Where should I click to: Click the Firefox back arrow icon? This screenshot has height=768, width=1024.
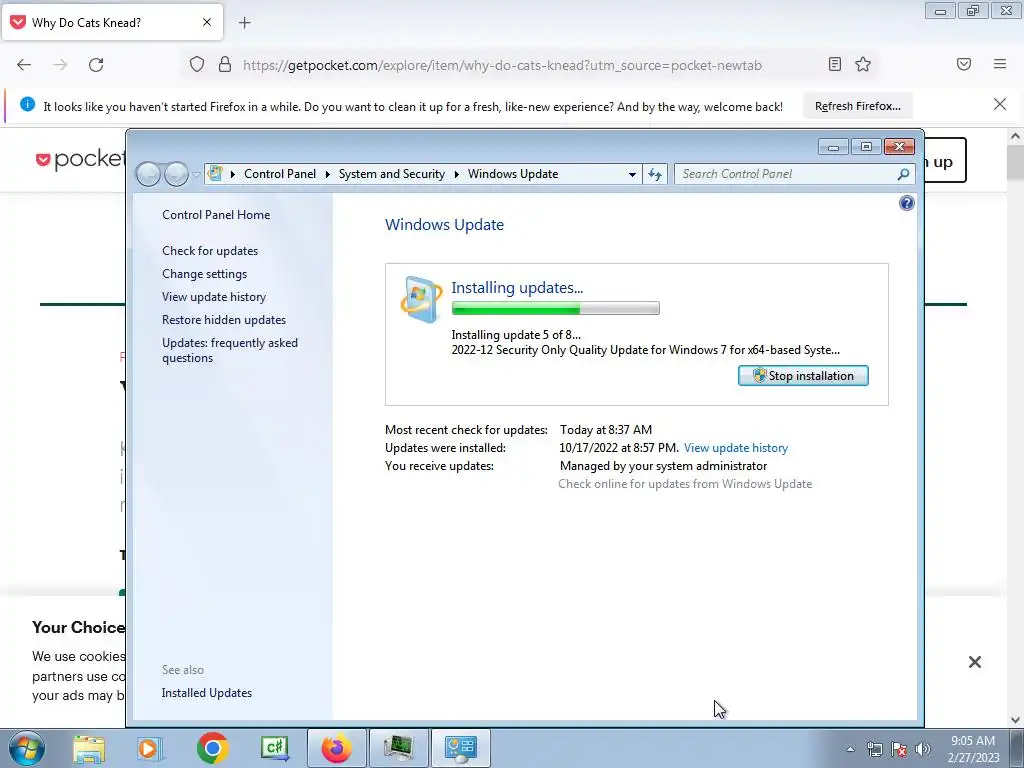point(24,65)
